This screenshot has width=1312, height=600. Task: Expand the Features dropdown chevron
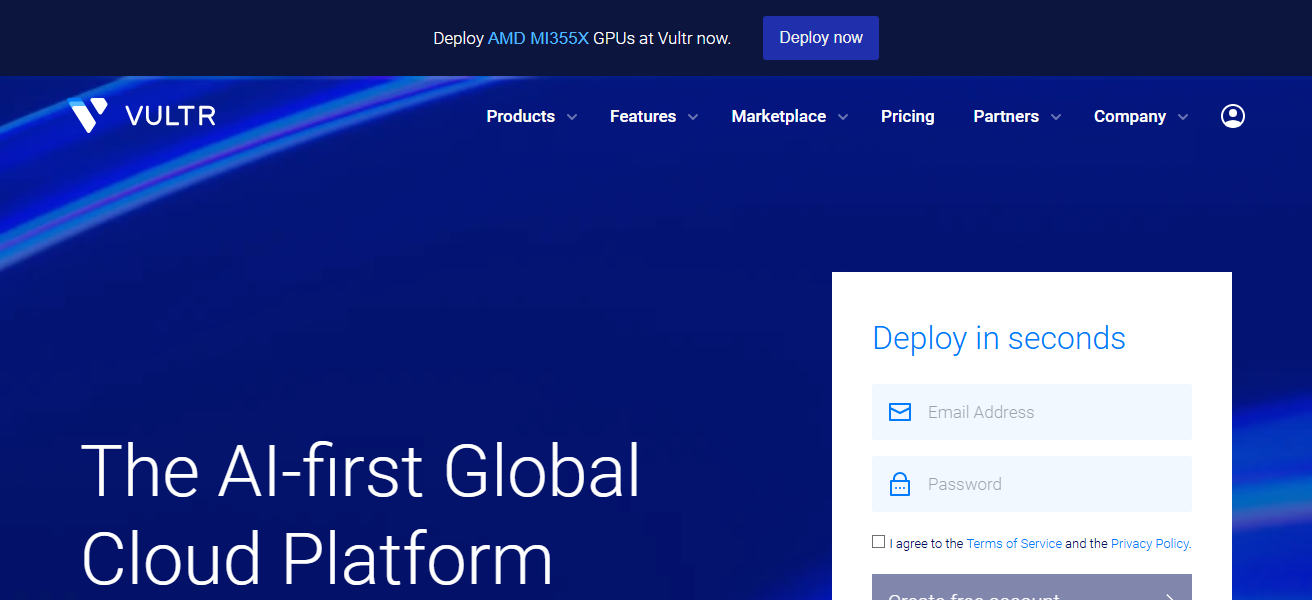pos(693,117)
